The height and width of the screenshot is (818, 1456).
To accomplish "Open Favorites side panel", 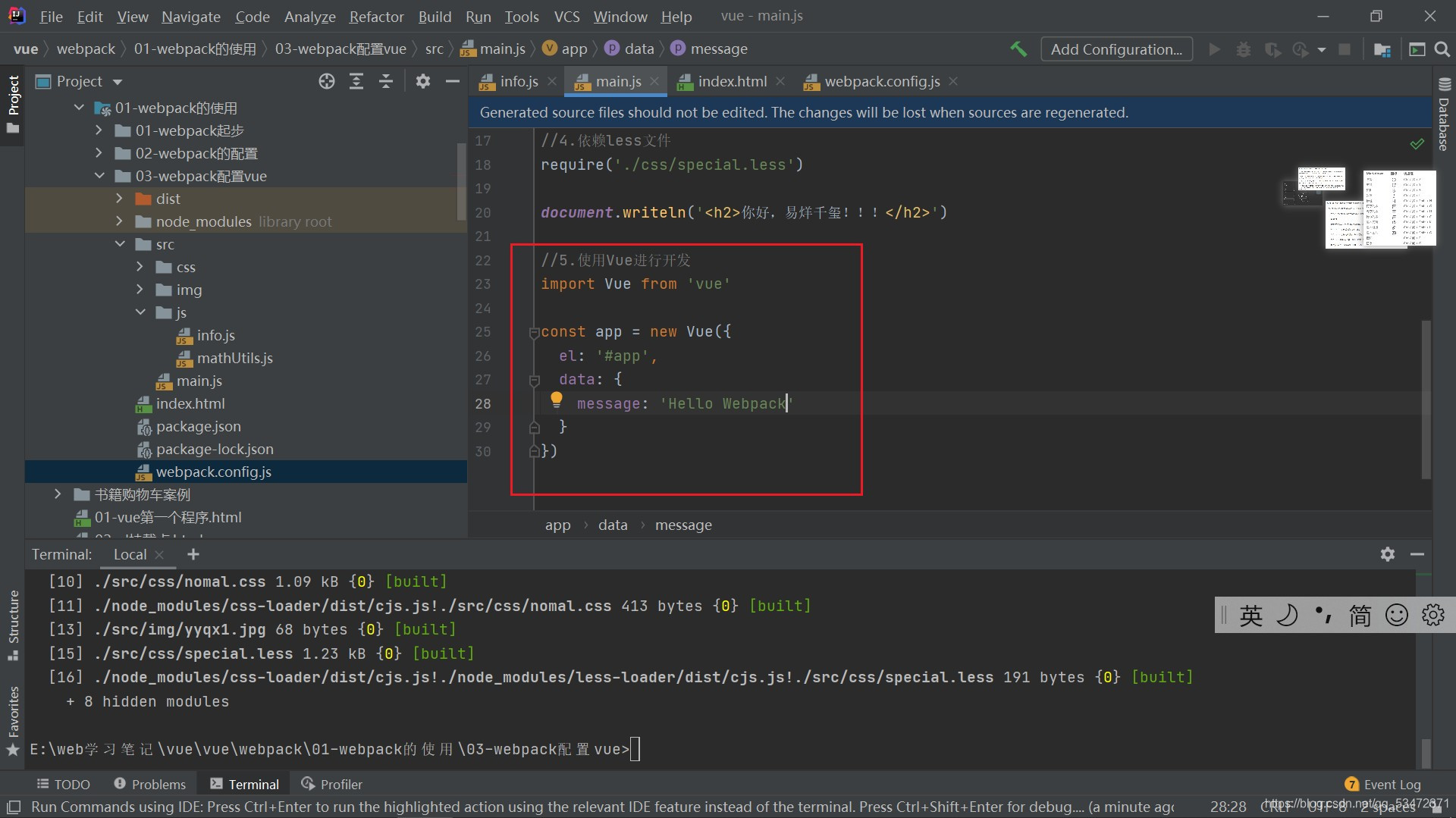I will point(13,720).
